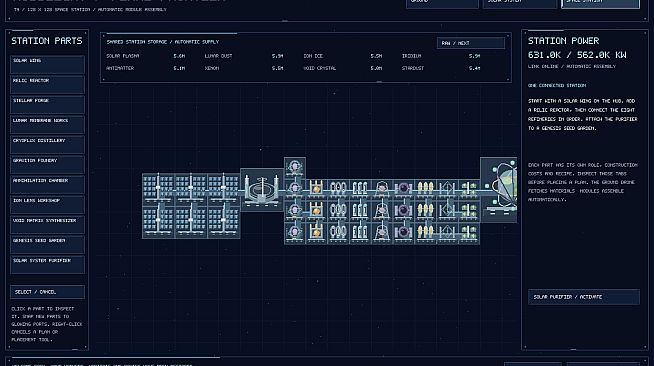Open the Solar System tab
This screenshot has height=366, width=654.
coord(520,3)
